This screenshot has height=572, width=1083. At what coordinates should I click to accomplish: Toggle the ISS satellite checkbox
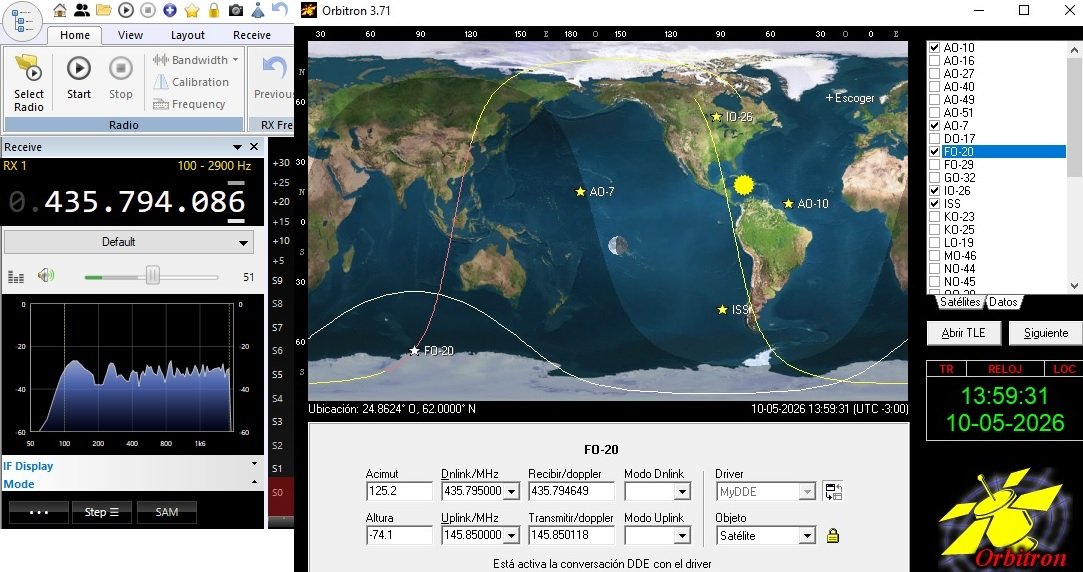click(x=935, y=204)
